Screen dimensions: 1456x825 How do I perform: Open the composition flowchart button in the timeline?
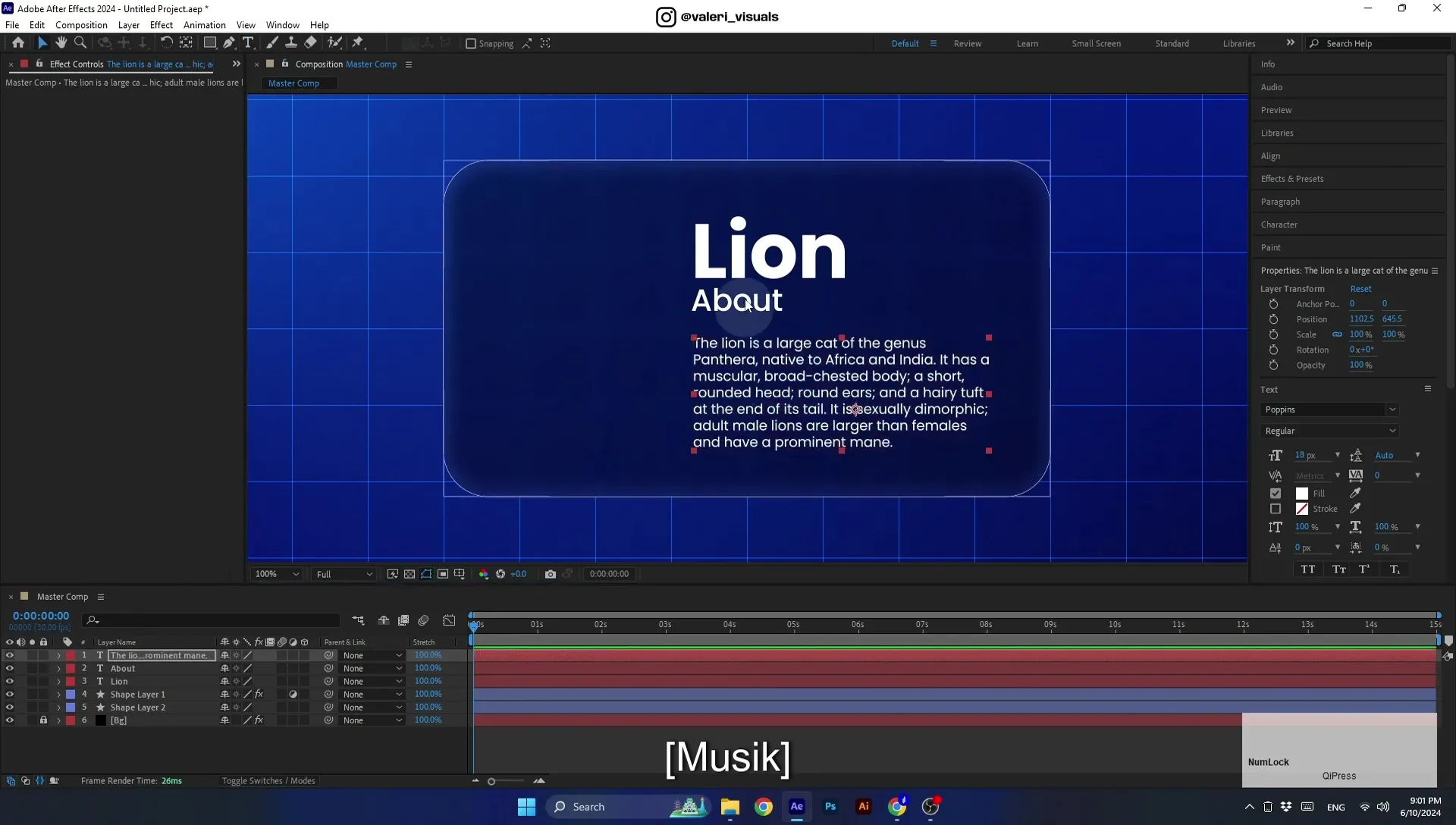[358, 620]
